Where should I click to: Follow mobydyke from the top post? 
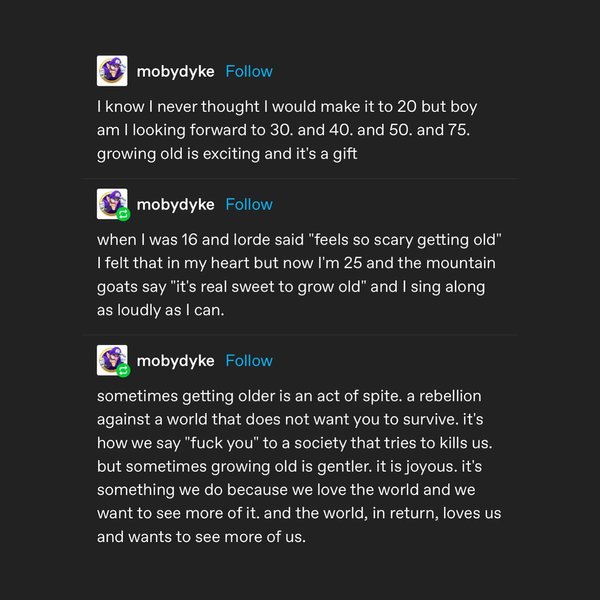[249, 71]
